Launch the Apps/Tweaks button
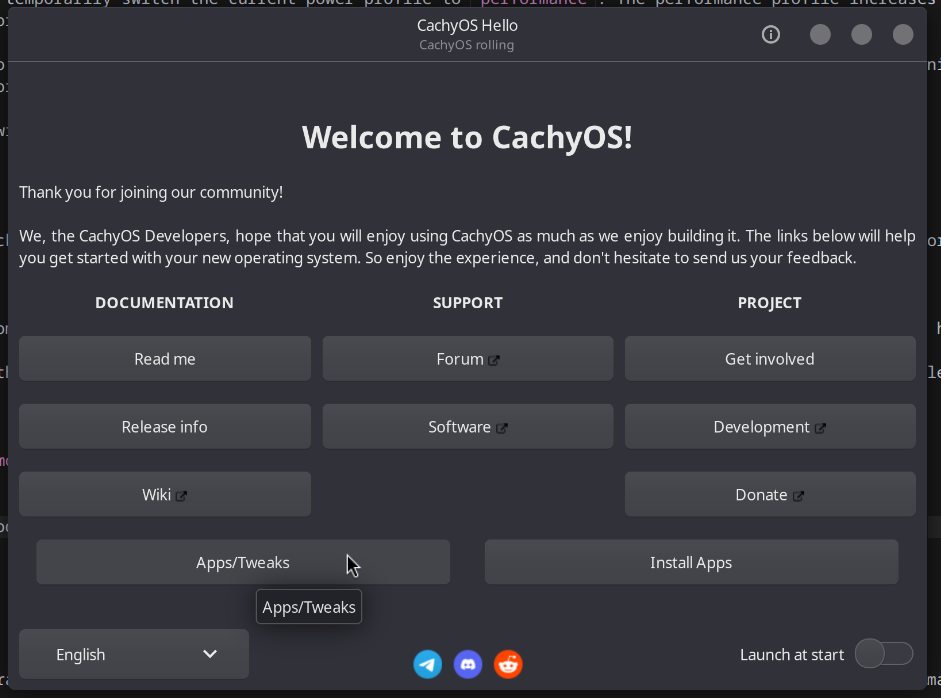The width and height of the screenshot is (941, 698). 243,562
